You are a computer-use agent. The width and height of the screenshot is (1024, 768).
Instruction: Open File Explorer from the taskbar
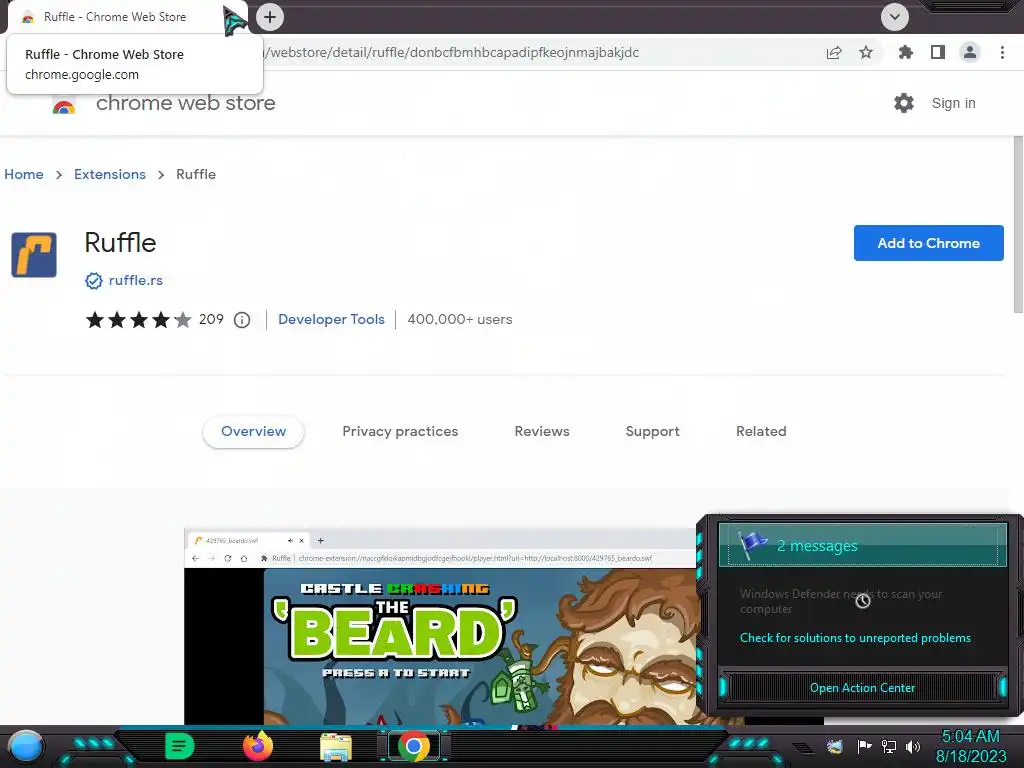point(336,747)
